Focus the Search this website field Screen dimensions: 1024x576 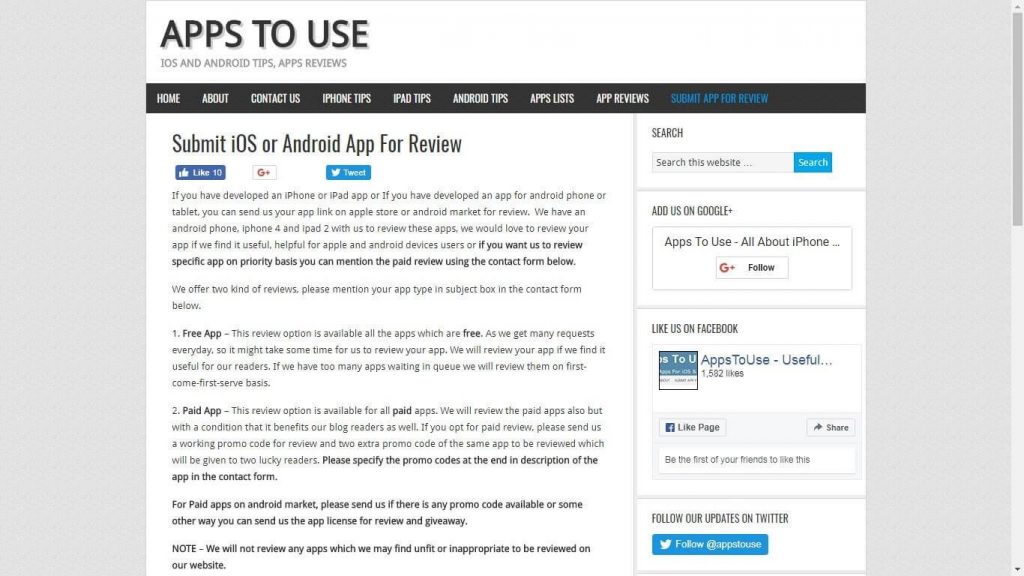(x=722, y=162)
